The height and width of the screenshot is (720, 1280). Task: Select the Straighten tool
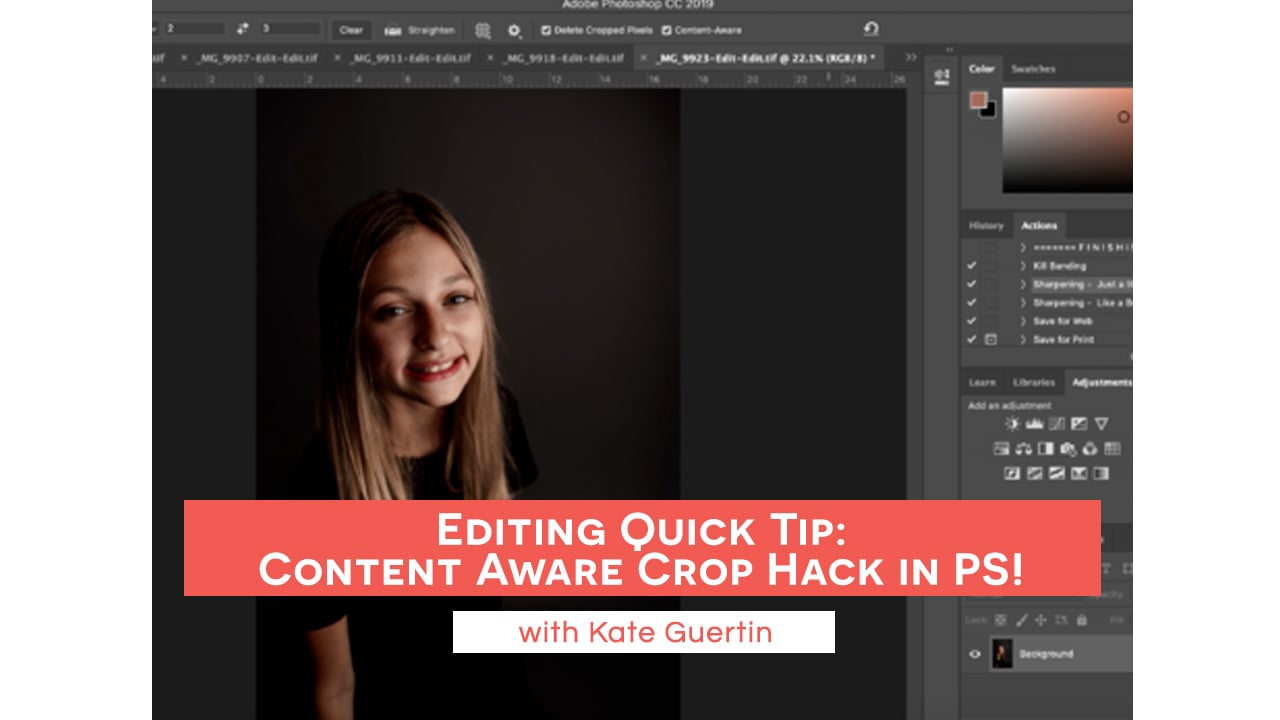click(x=420, y=30)
